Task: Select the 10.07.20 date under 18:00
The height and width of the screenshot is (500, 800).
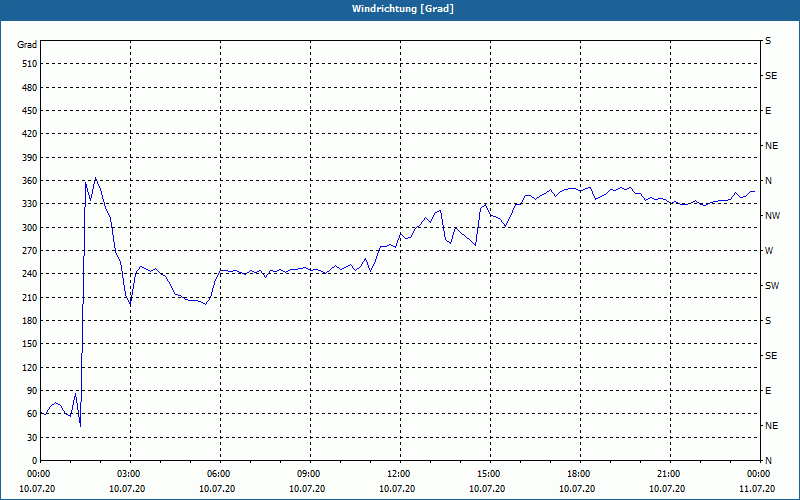Action: click(577, 489)
